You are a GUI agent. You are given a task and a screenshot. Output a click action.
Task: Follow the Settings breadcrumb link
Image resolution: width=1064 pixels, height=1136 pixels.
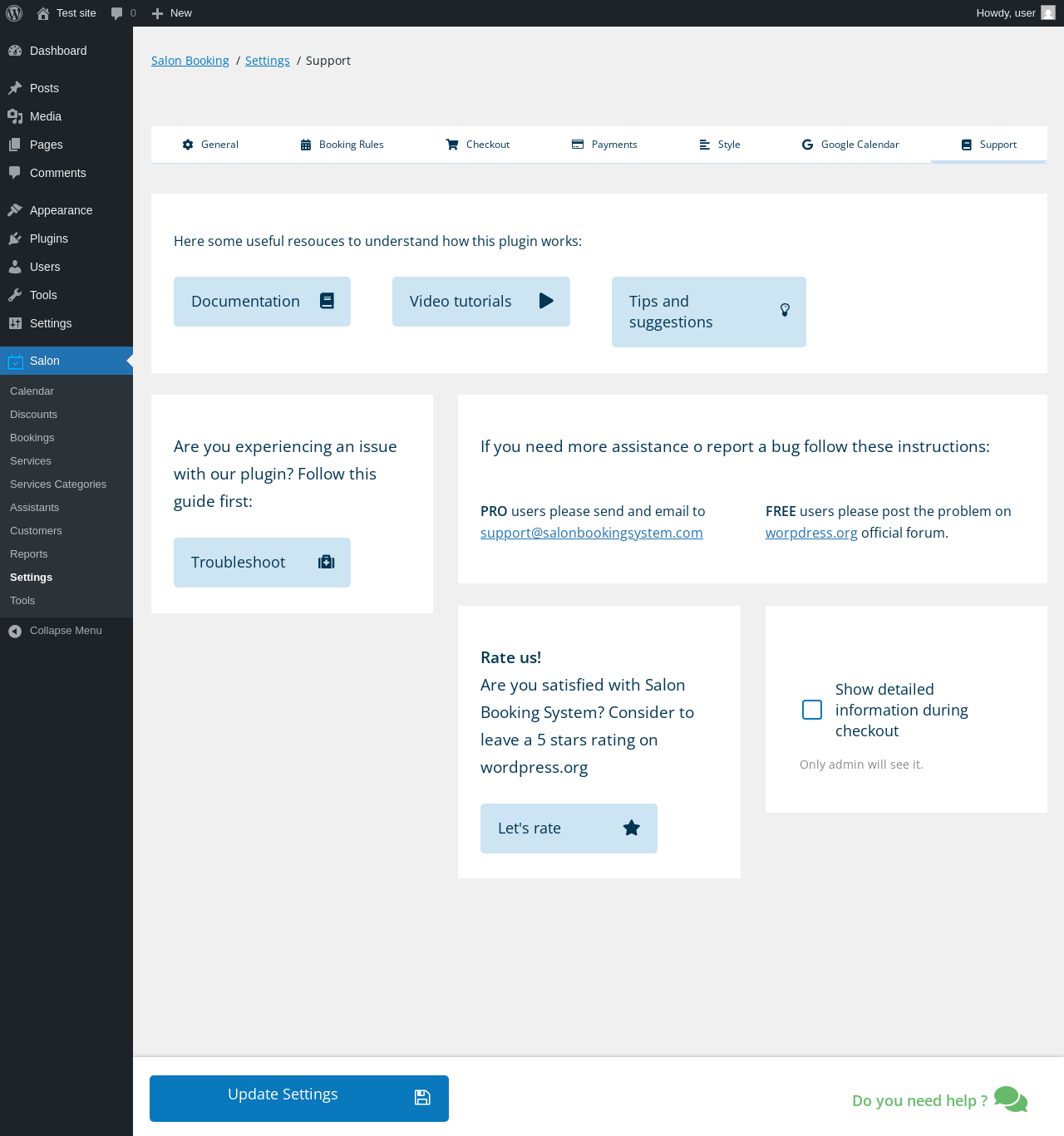[268, 61]
